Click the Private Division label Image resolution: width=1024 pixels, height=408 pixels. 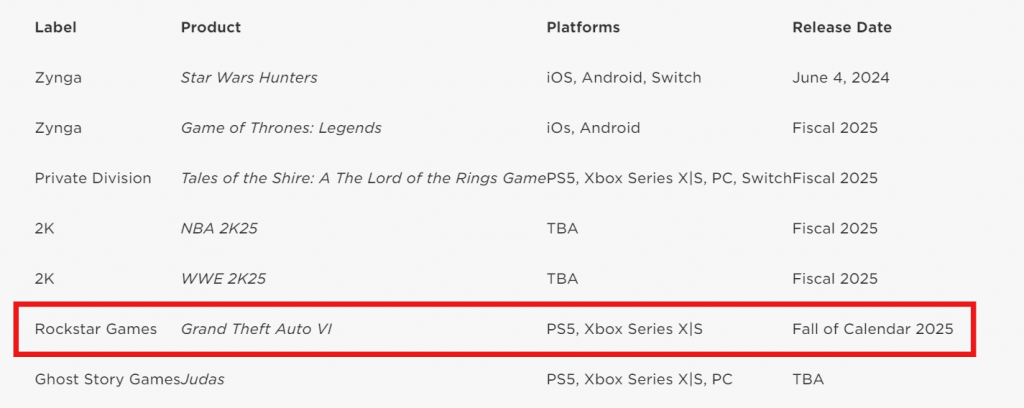93,178
